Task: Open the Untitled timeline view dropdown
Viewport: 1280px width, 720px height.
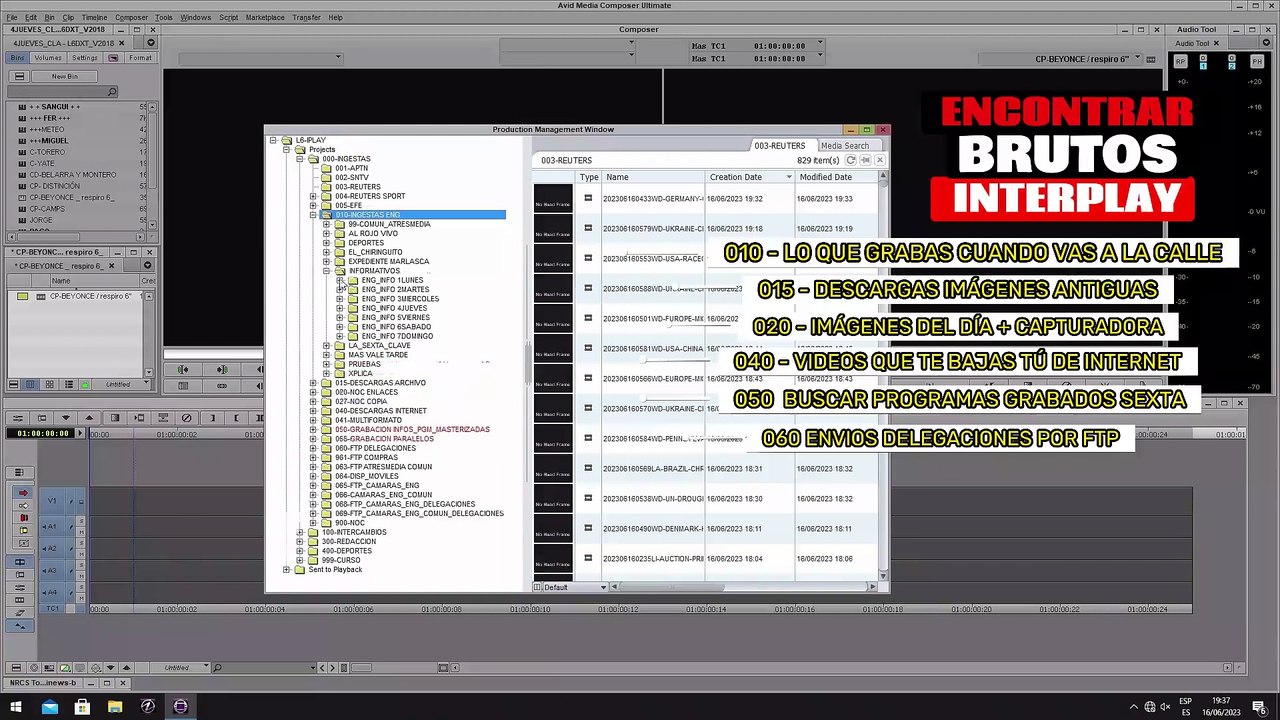Action: coord(180,668)
